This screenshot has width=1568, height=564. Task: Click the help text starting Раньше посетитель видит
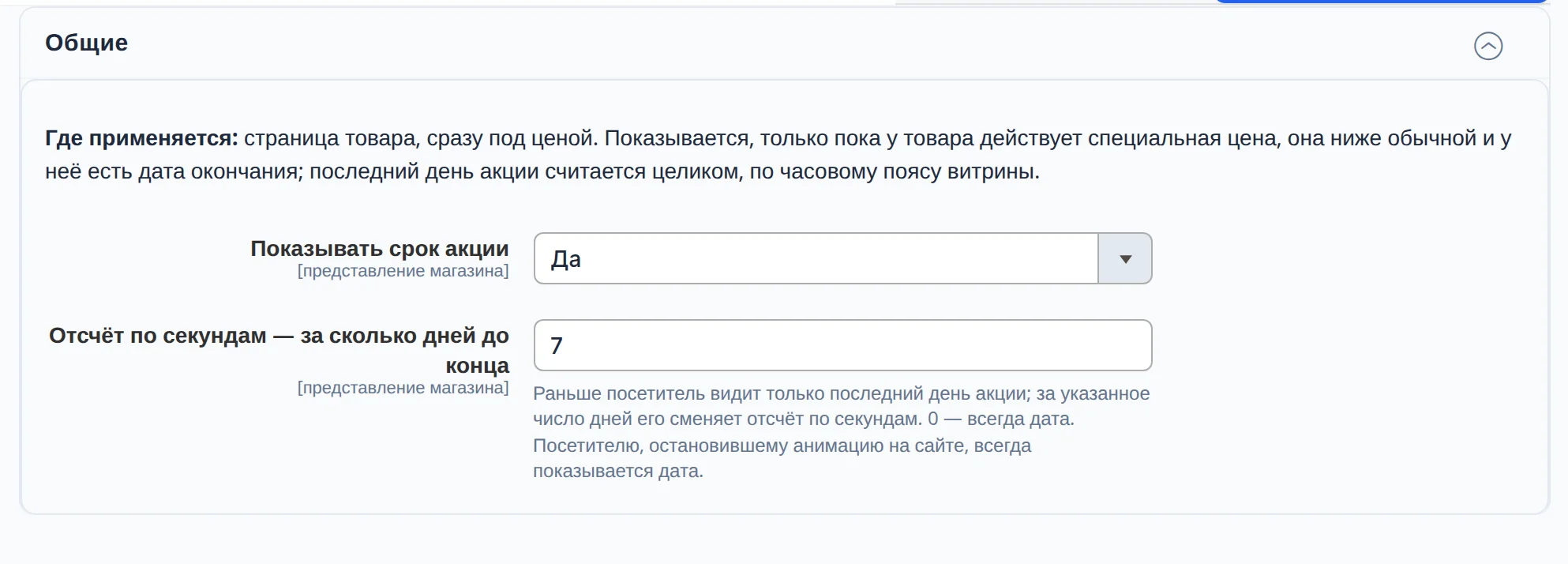point(842,432)
